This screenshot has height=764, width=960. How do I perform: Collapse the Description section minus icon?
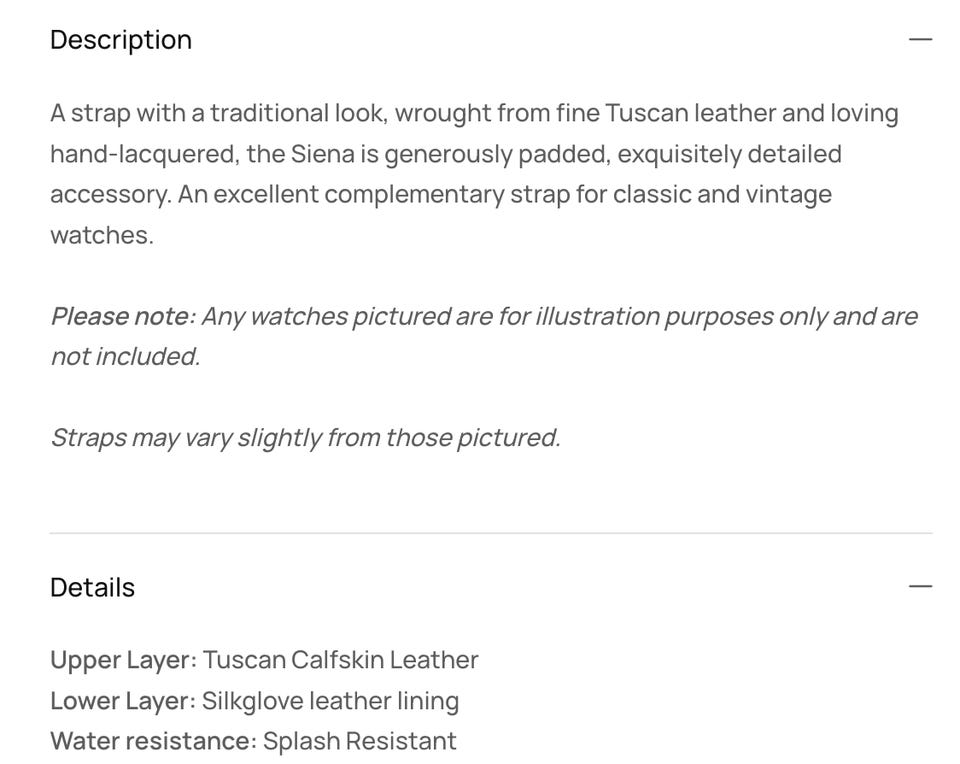(x=920, y=40)
